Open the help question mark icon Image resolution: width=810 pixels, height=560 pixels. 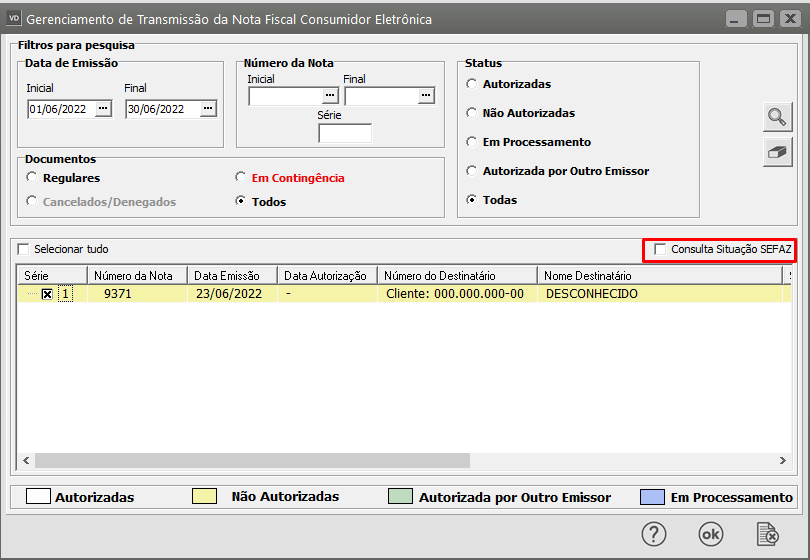click(653, 534)
